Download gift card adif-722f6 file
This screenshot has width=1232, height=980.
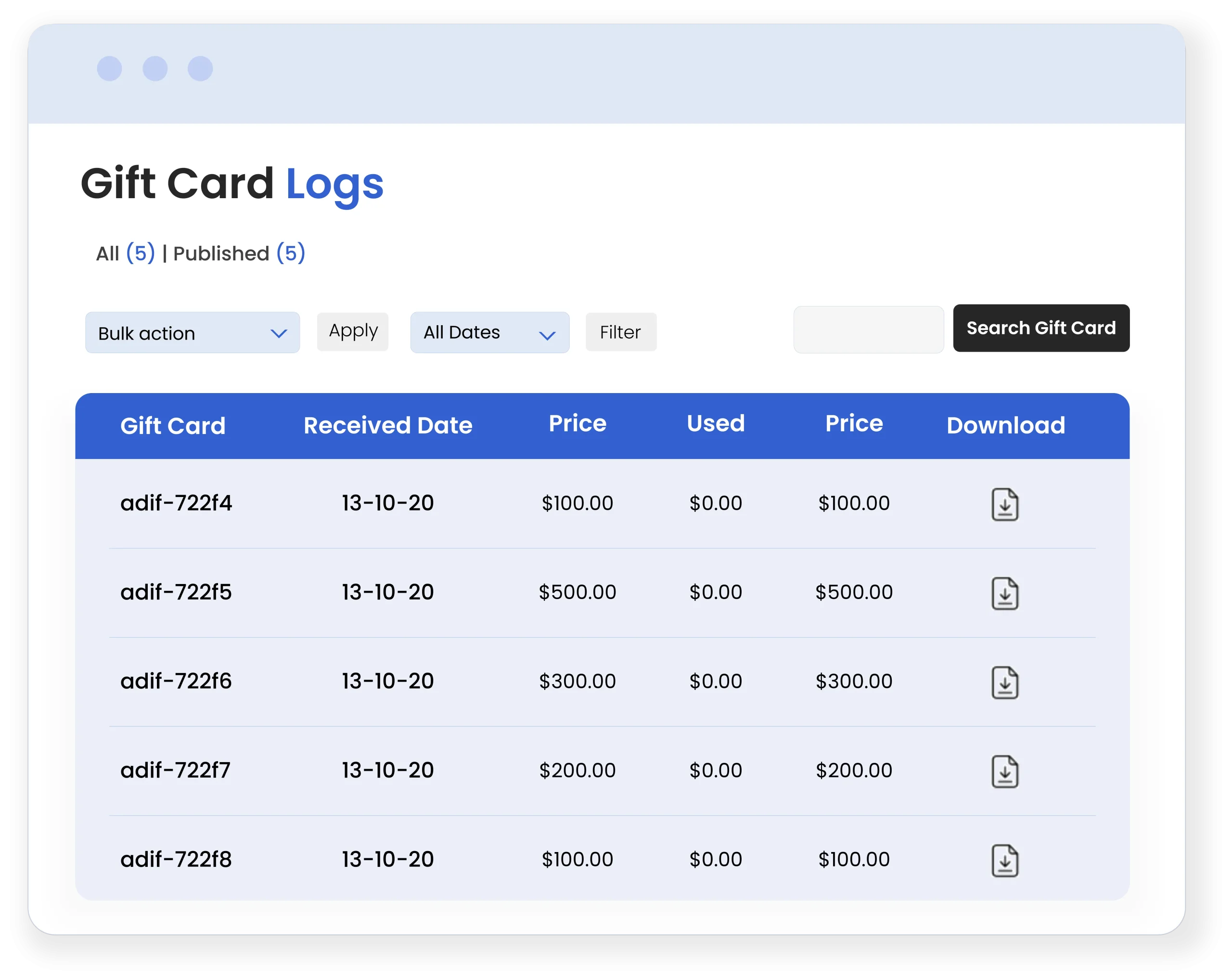(x=1004, y=683)
